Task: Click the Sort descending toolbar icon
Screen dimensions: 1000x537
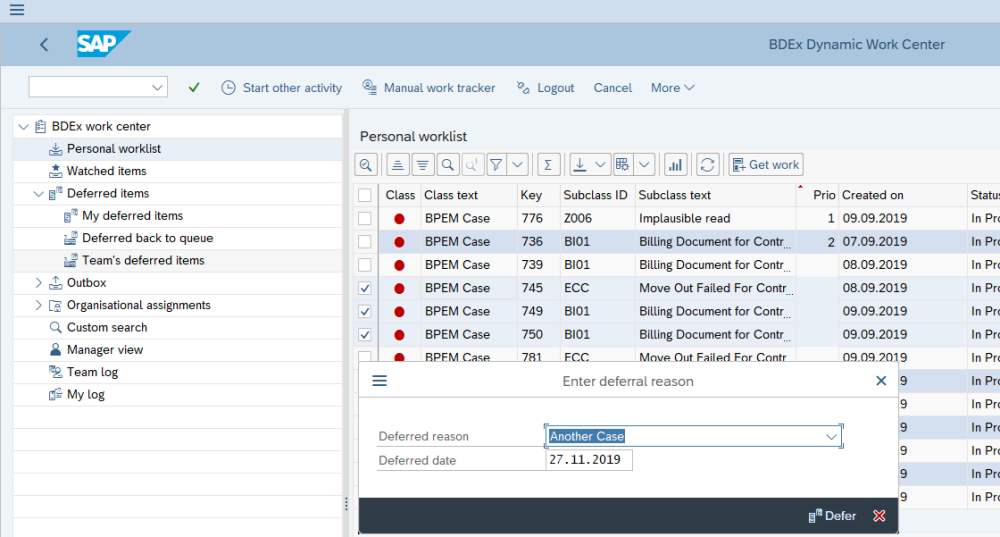Action: pyautogui.click(x=422, y=165)
